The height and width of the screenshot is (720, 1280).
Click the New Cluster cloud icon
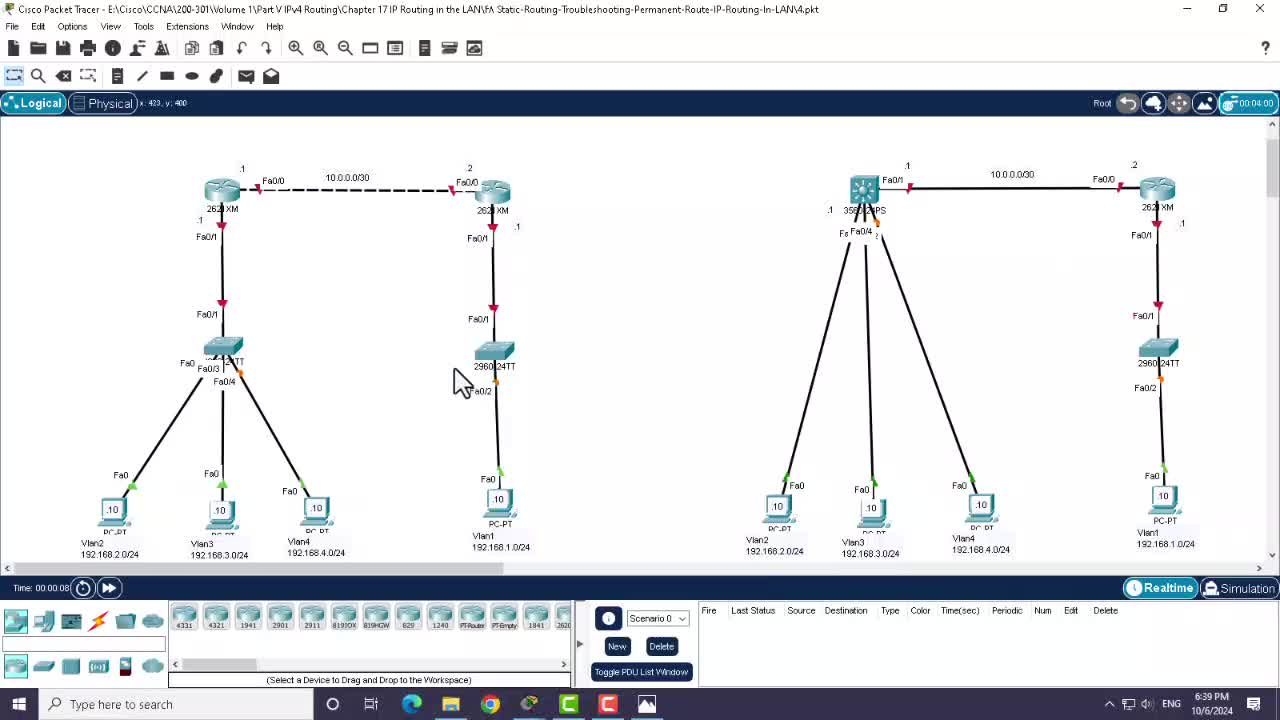tap(1153, 103)
